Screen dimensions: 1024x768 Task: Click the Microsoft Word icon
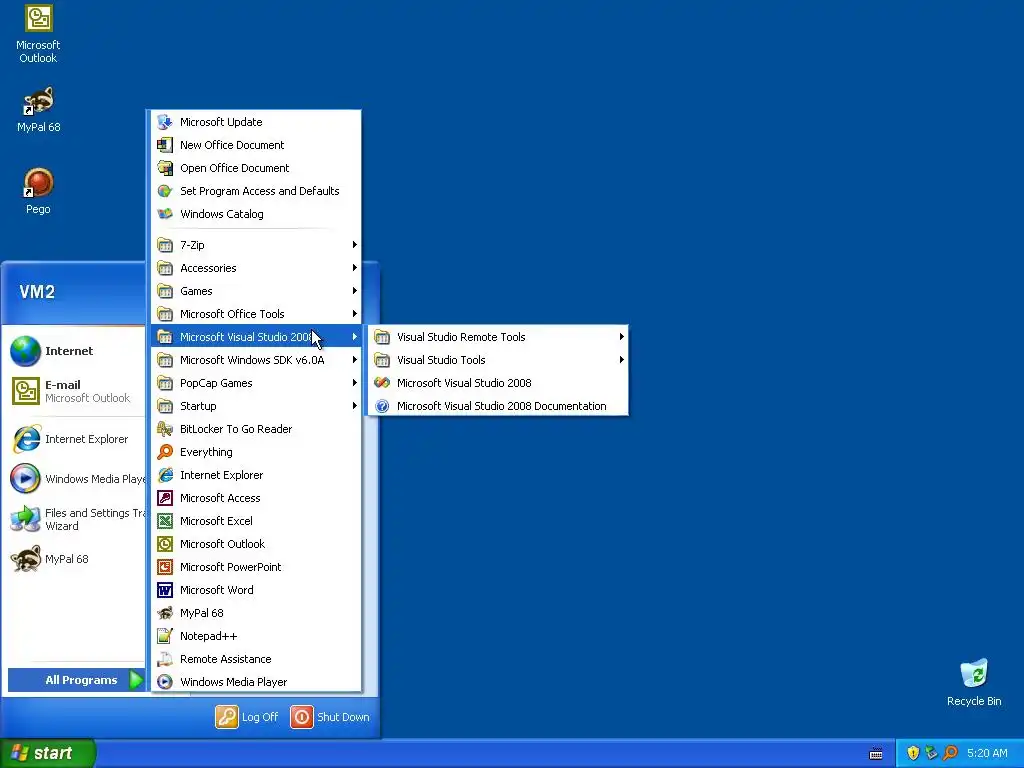pyautogui.click(x=165, y=590)
